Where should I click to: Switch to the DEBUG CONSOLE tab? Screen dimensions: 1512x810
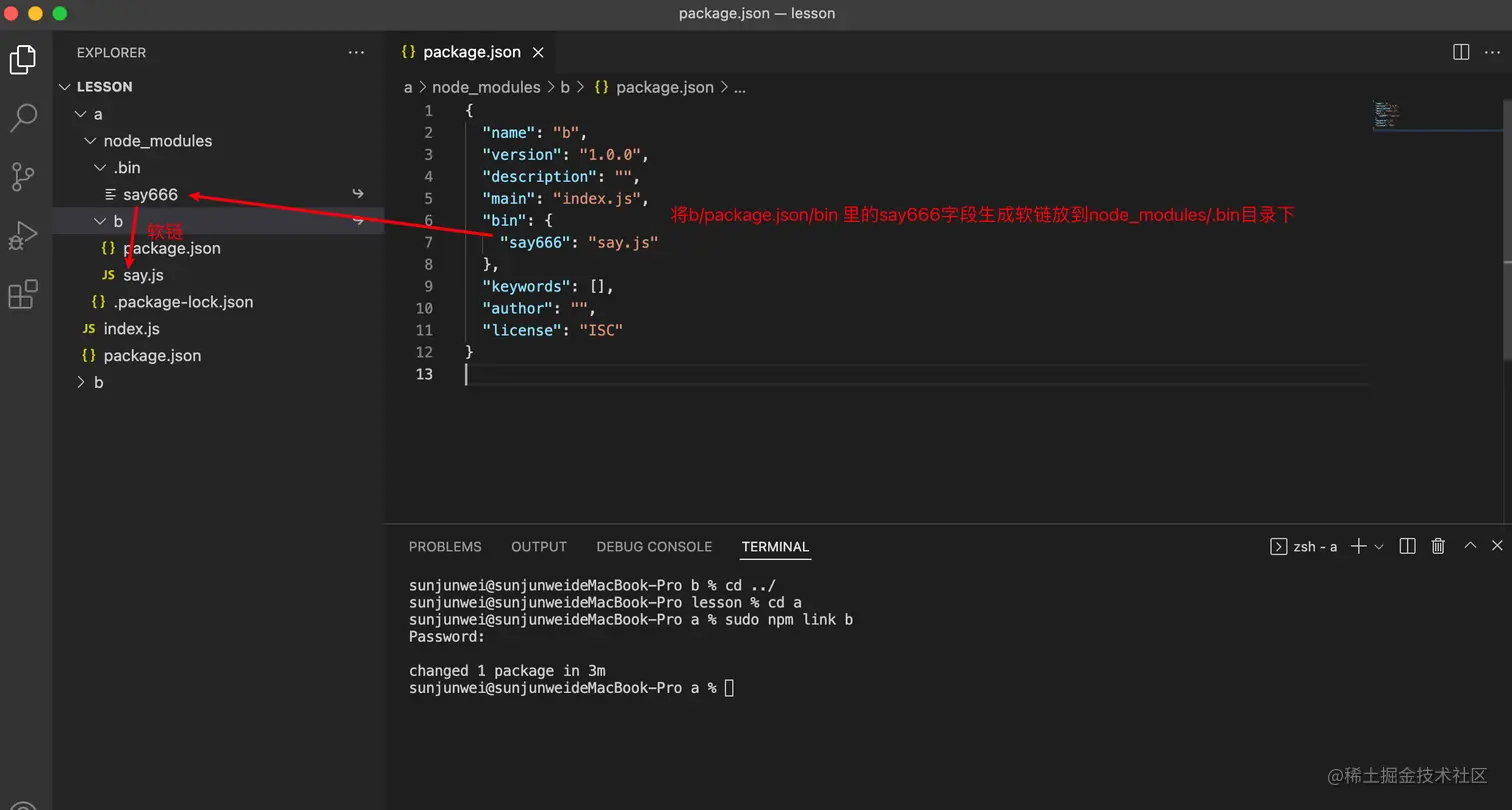click(654, 547)
